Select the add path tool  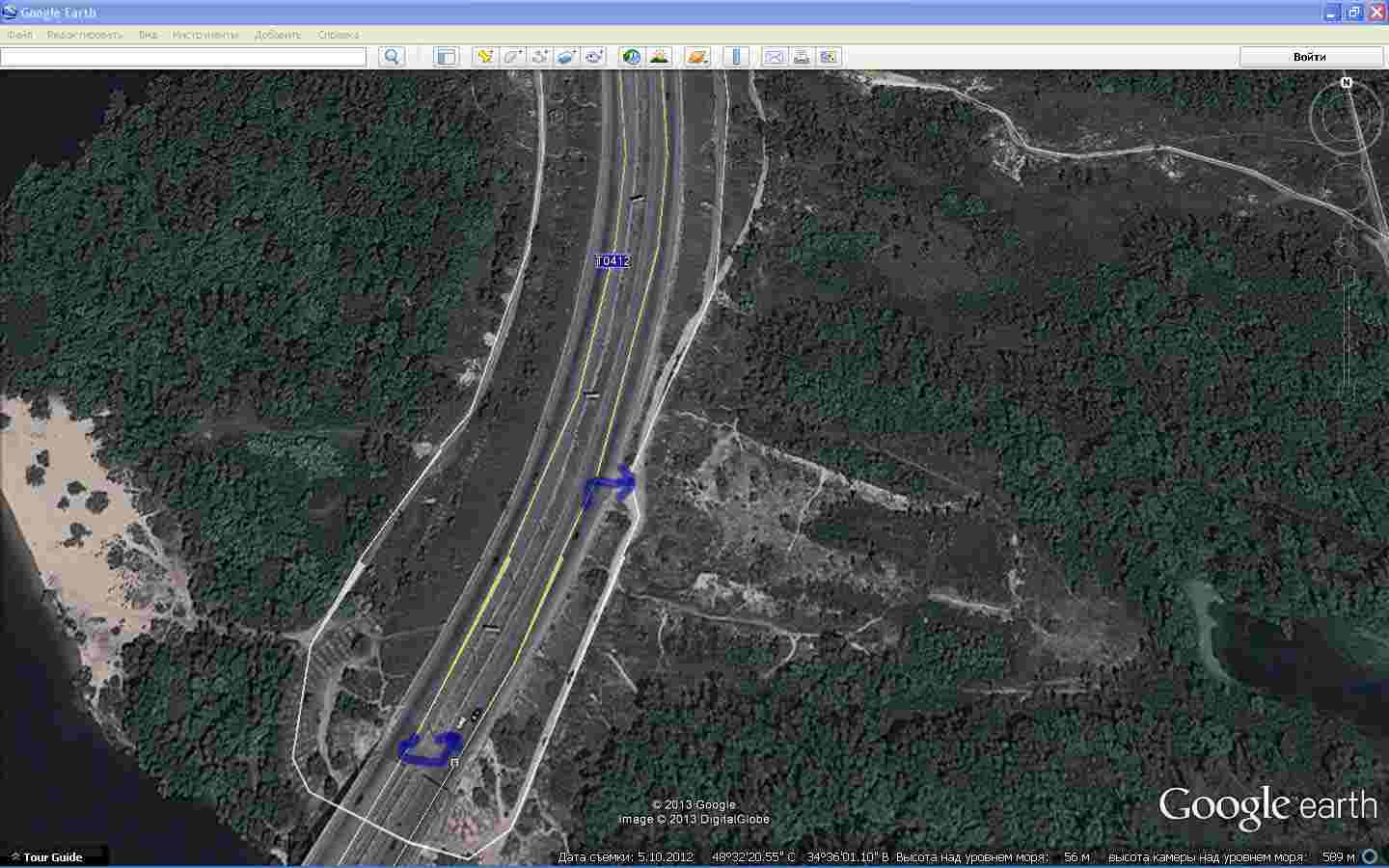pos(539,57)
